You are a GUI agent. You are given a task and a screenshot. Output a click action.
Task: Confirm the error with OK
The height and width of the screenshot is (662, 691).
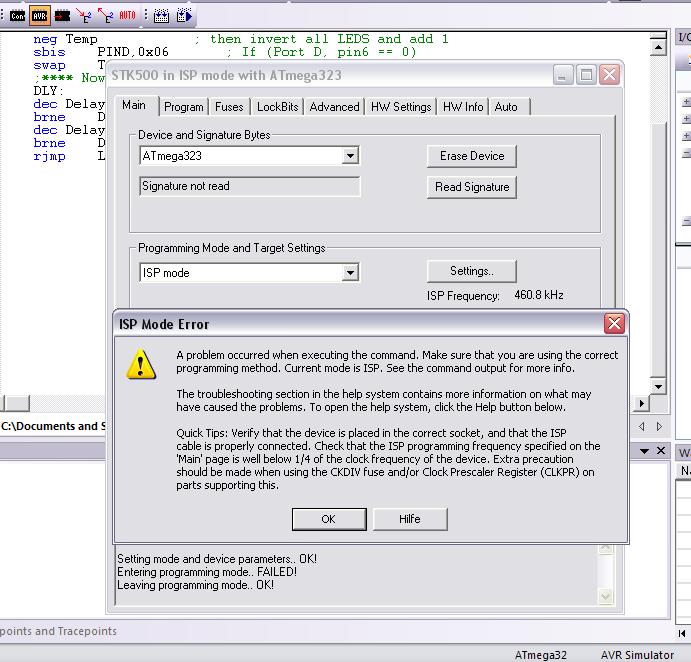pos(329,519)
